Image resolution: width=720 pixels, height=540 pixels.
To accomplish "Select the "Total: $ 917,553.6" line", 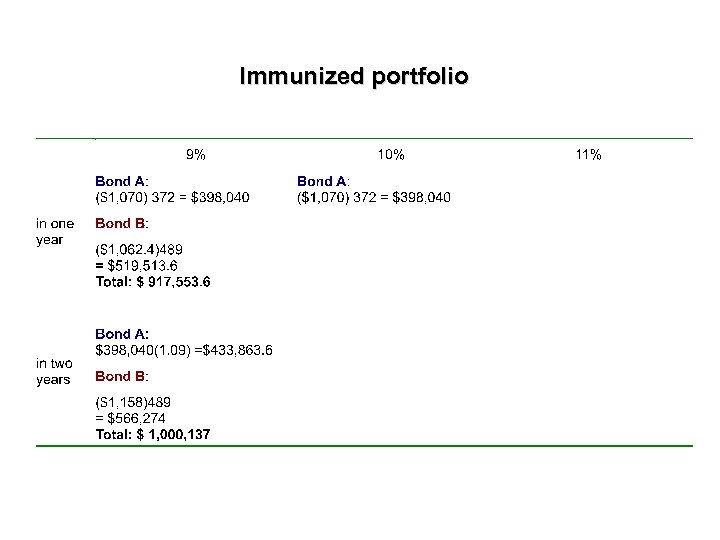I will pos(153,282).
